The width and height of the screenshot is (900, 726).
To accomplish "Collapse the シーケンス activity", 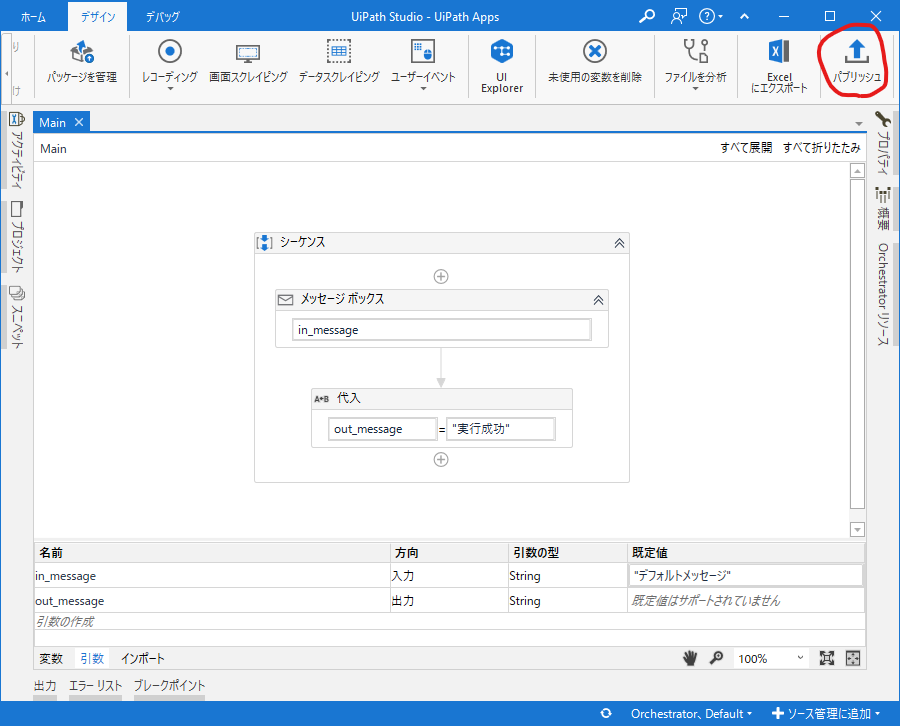I will [x=619, y=243].
